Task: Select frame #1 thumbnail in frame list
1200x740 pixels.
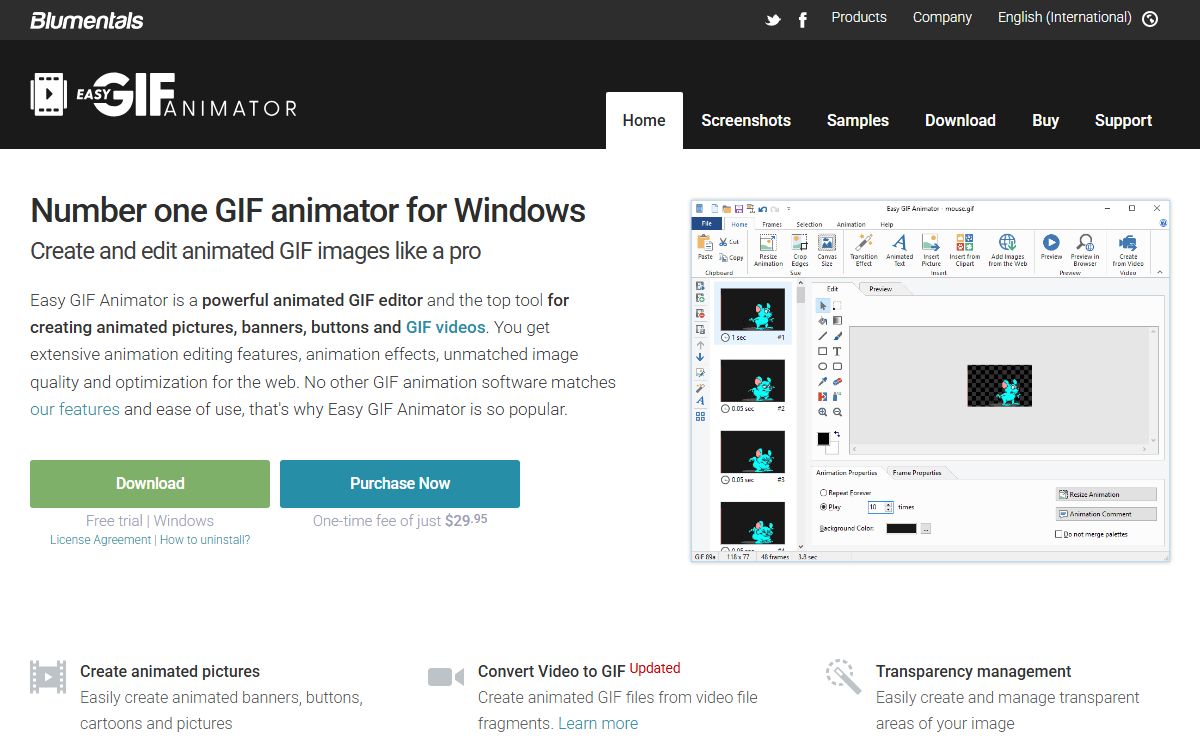Action: click(x=753, y=310)
